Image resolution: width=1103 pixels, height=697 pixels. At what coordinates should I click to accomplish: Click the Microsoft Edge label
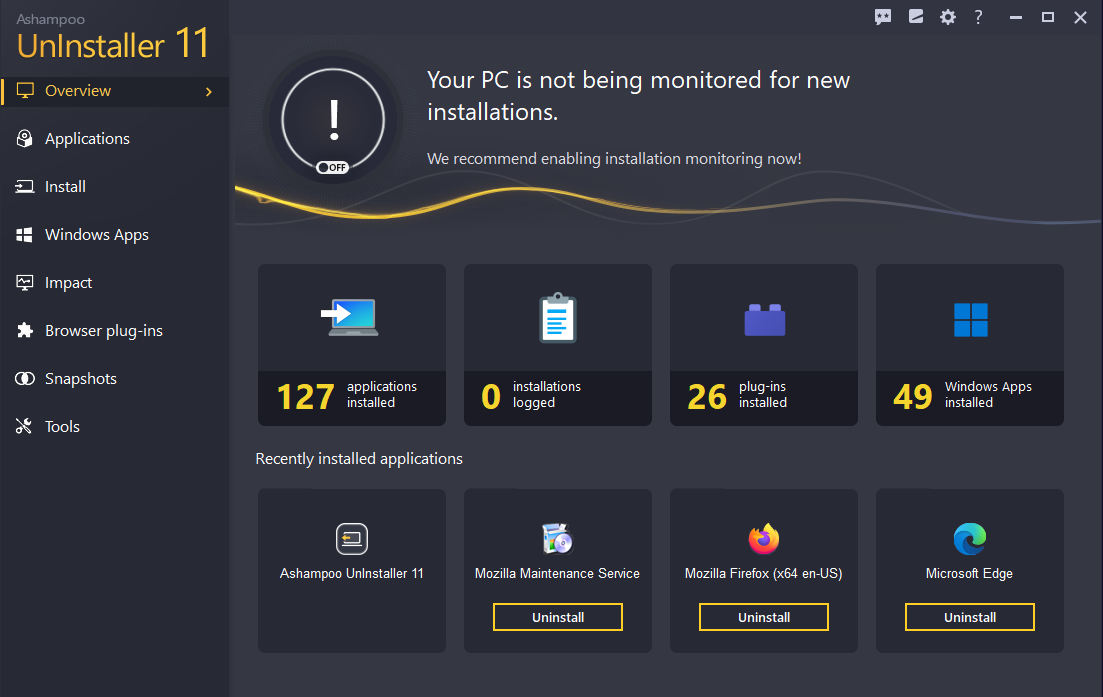[x=969, y=573]
